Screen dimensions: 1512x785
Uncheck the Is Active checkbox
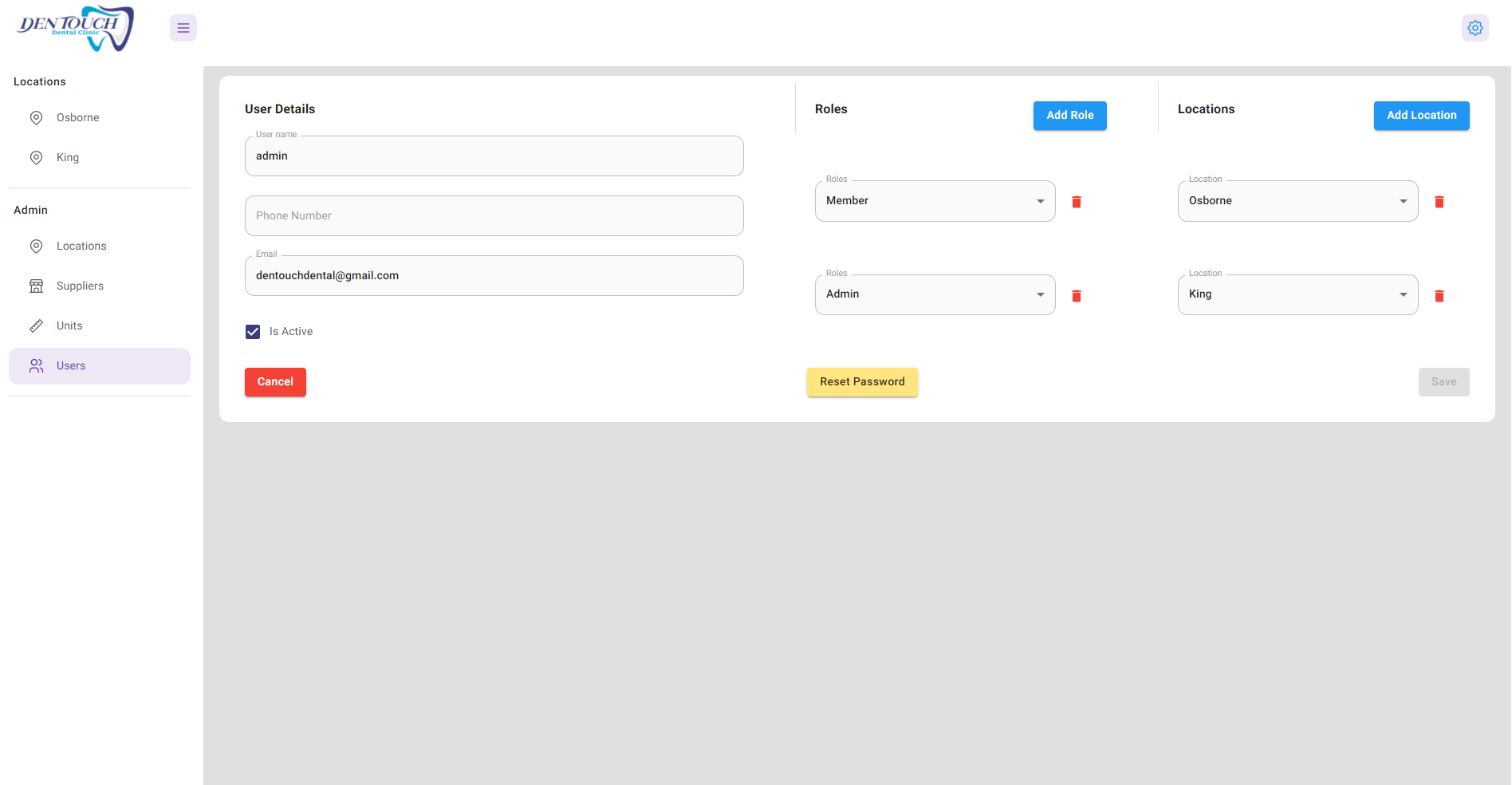pyautogui.click(x=253, y=332)
